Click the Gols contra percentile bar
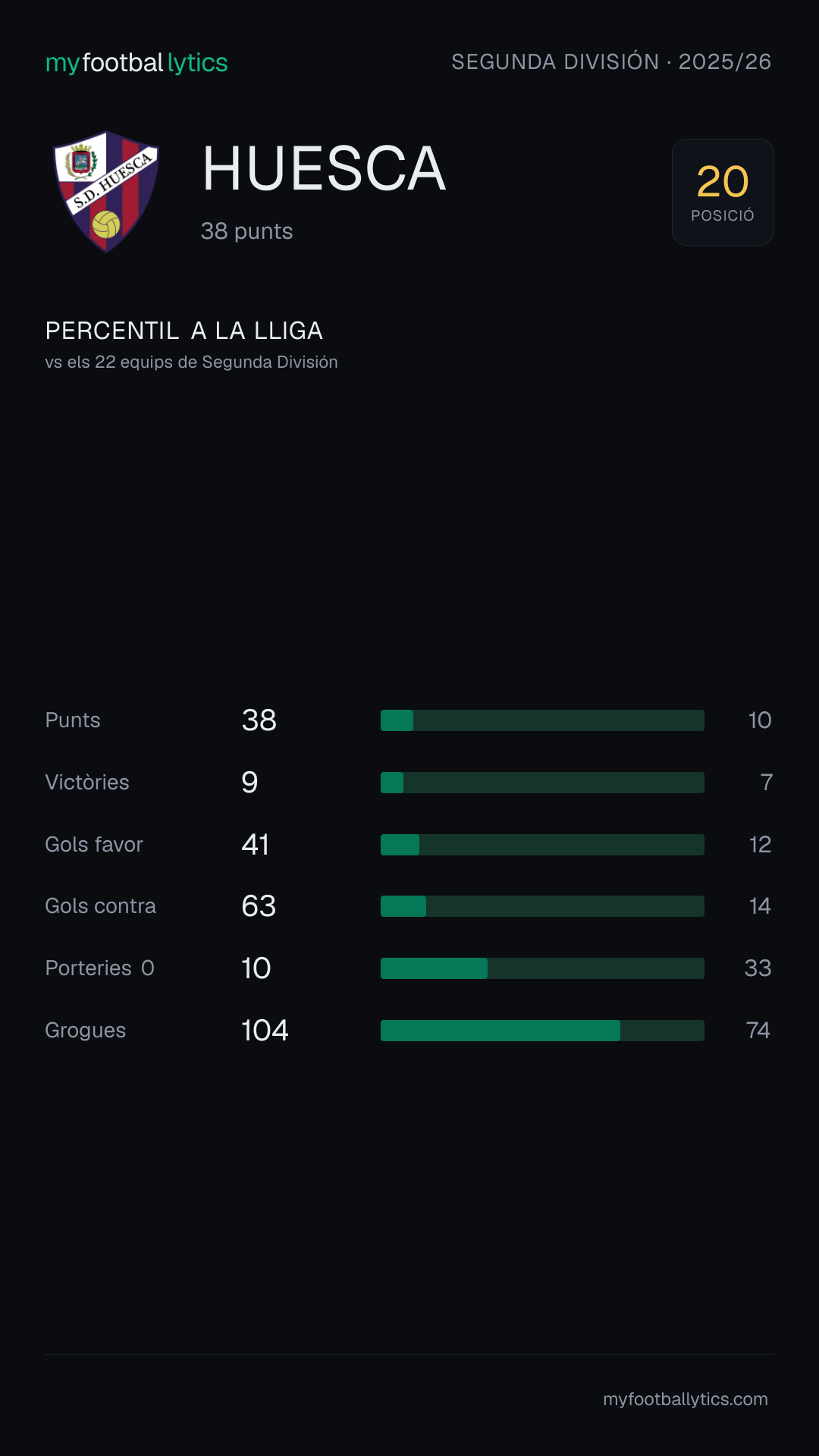 pyautogui.click(x=542, y=906)
